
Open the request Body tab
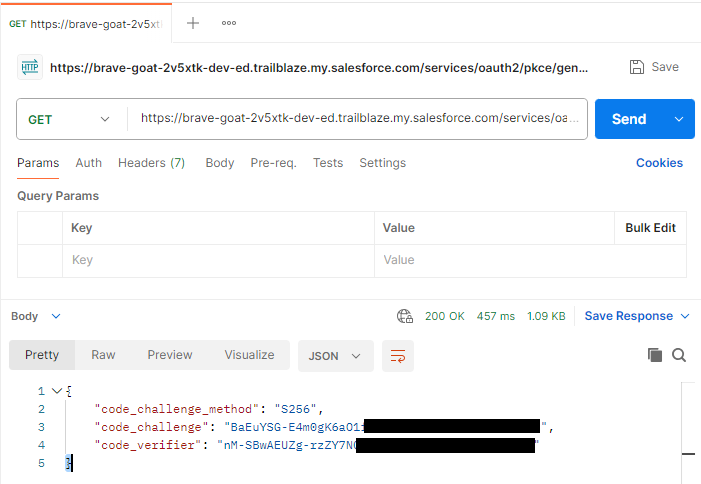click(x=220, y=163)
